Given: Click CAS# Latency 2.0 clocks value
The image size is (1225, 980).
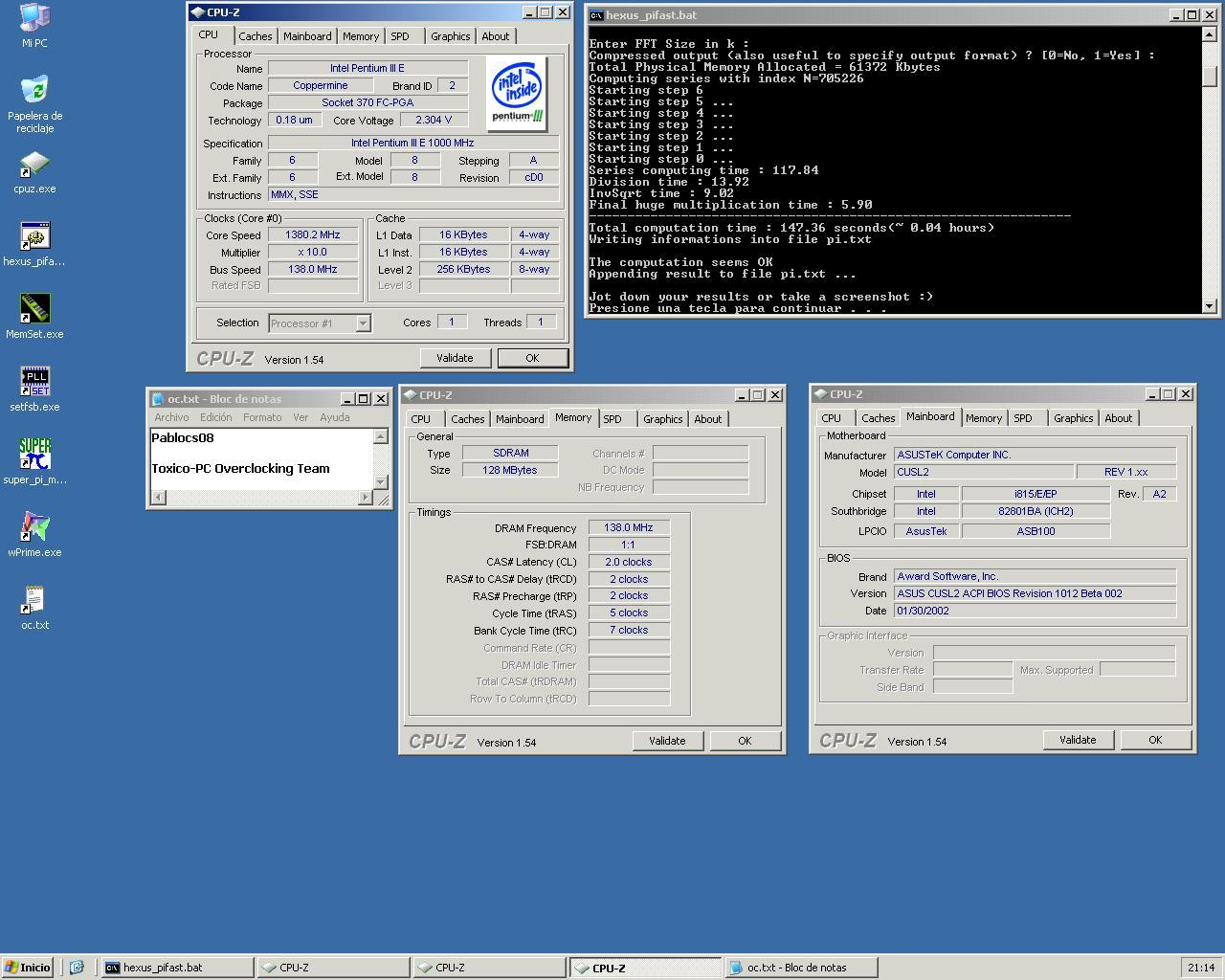Looking at the screenshot, I should [x=628, y=562].
